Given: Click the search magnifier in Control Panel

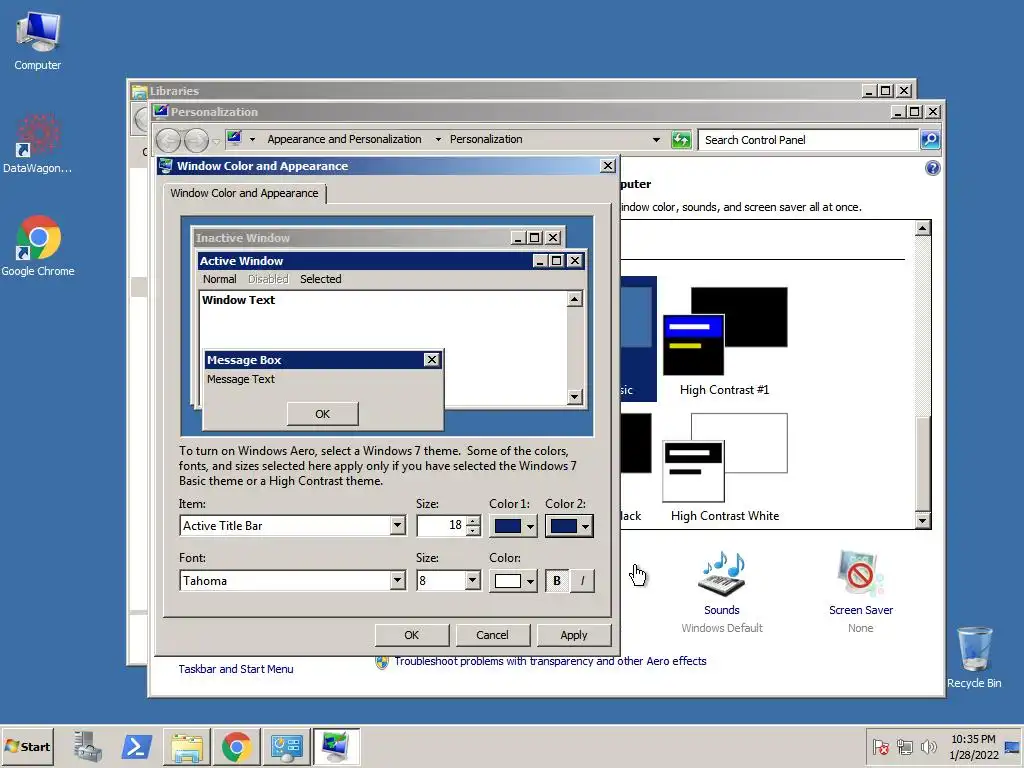Looking at the screenshot, I should (x=930, y=140).
